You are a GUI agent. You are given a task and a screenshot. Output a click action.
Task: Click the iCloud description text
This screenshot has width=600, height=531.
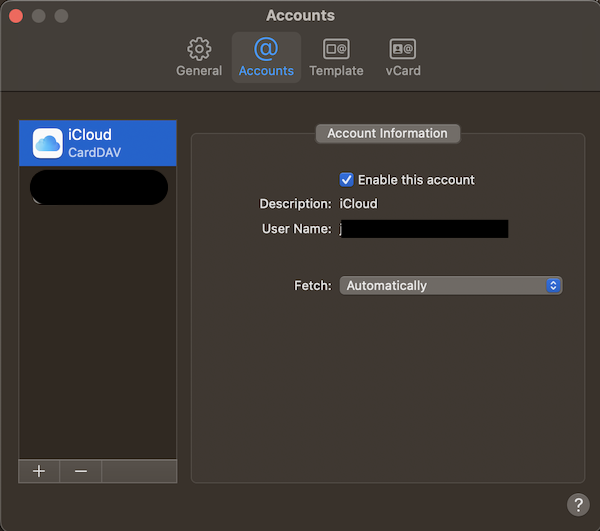coord(359,204)
